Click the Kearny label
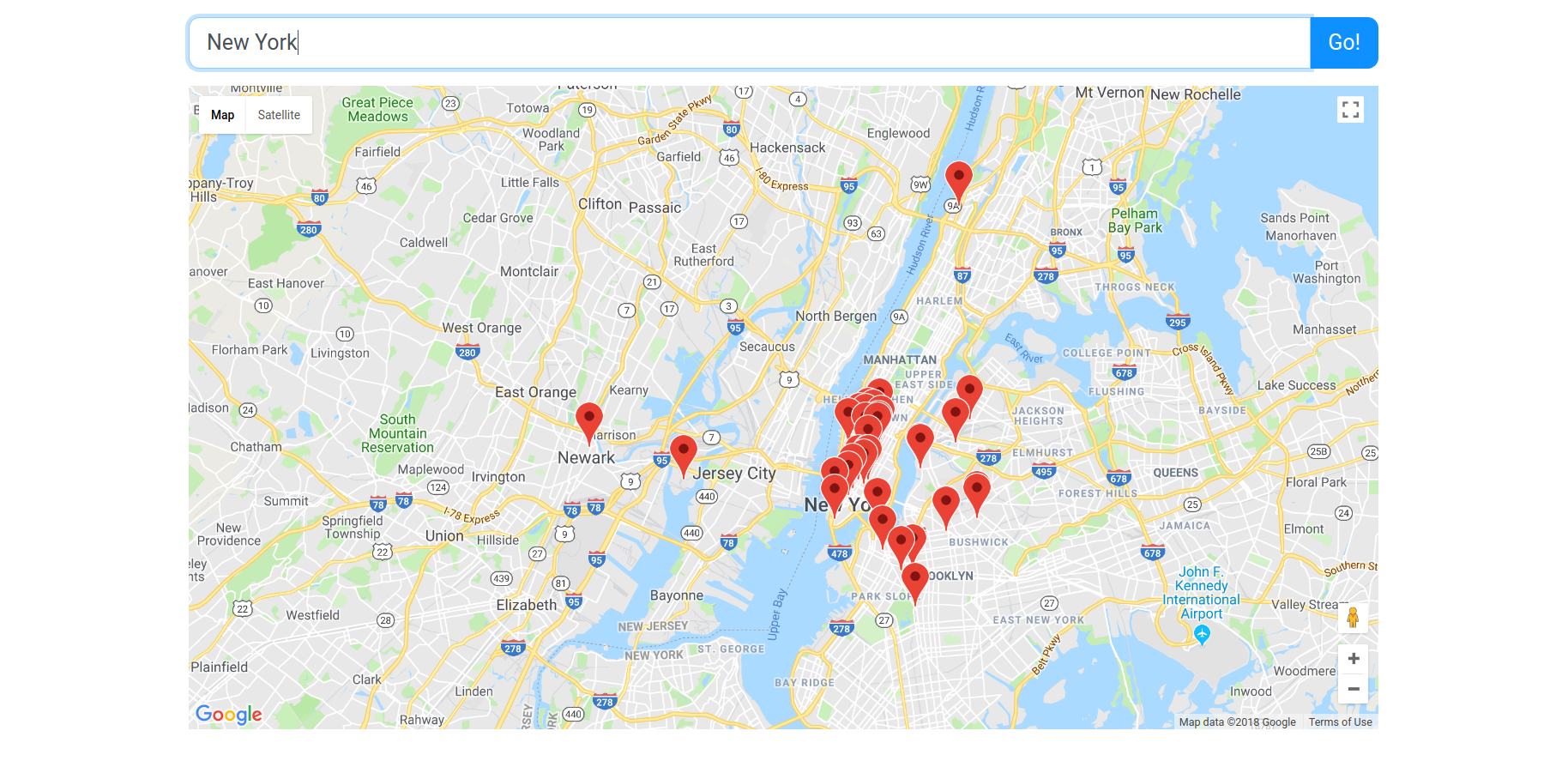The height and width of the screenshot is (767, 1568). pyautogui.click(x=629, y=390)
